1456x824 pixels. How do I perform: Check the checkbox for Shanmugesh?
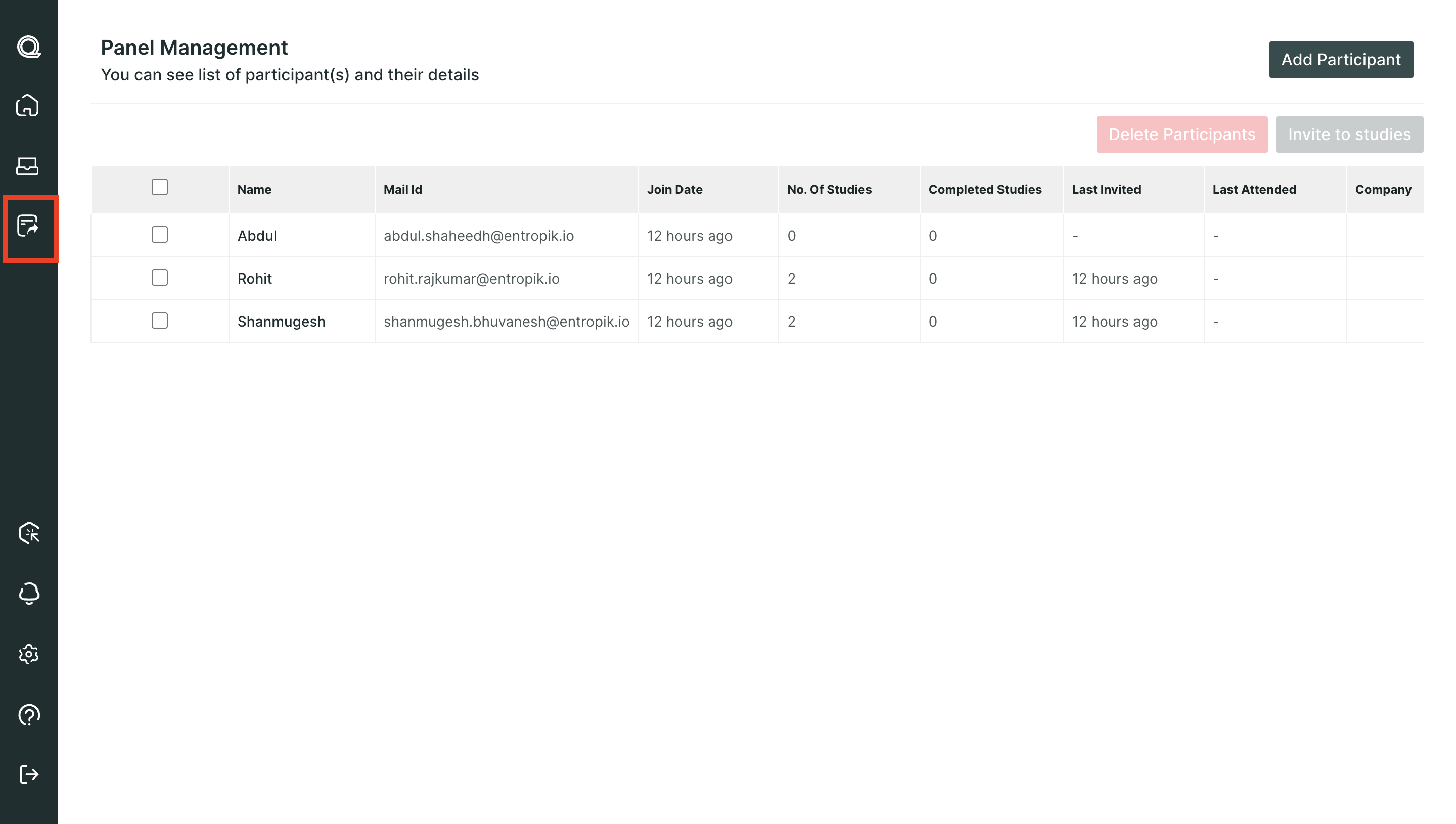pyautogui.click(x=160, y=321)
